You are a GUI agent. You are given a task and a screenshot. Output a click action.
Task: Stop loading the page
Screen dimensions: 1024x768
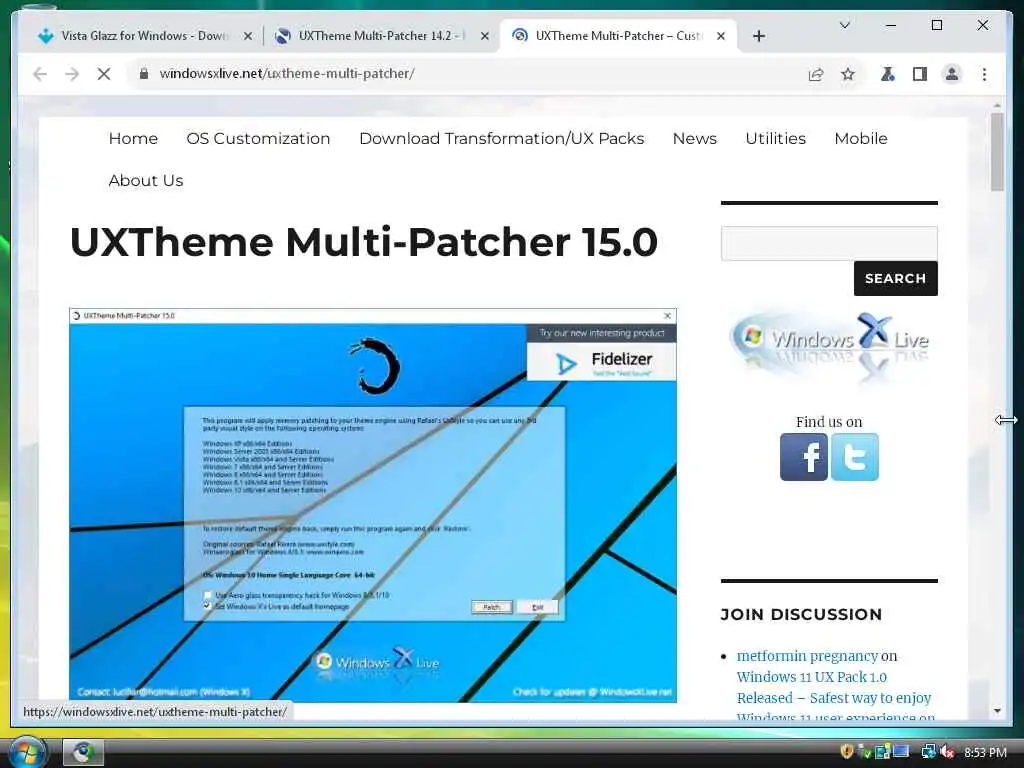pos(104,74)
